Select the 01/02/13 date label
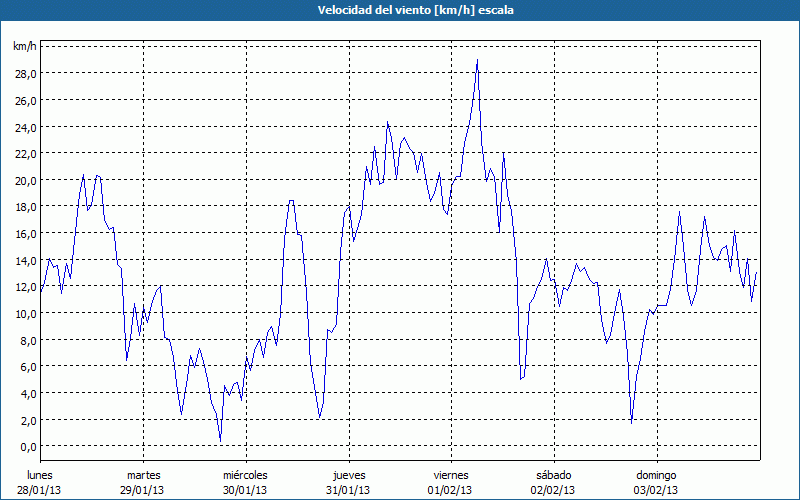 click(451, 490)
